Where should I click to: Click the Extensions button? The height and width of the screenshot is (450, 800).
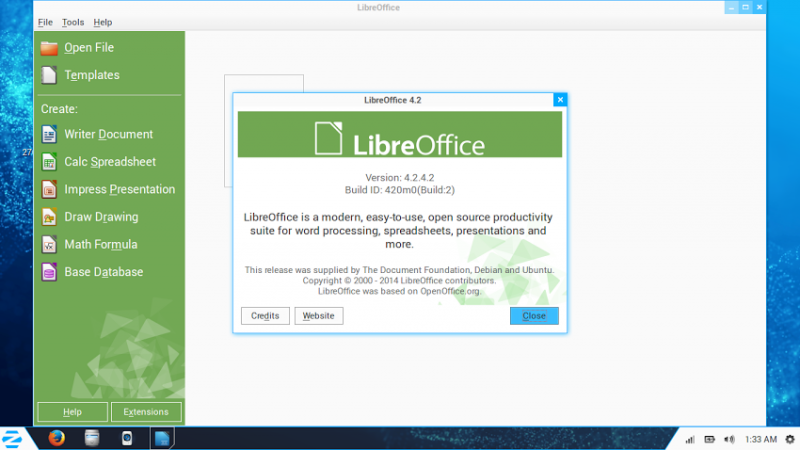(146, 412)
